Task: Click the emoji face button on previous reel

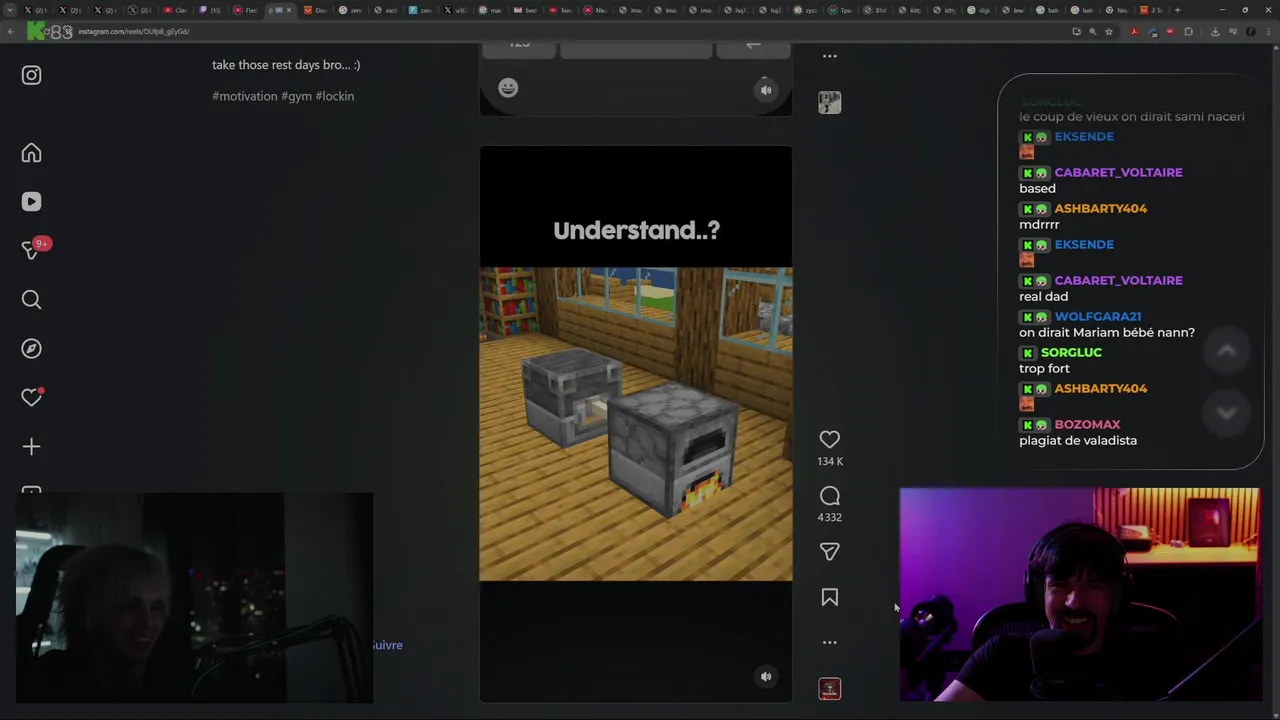Action: [508, 88]
